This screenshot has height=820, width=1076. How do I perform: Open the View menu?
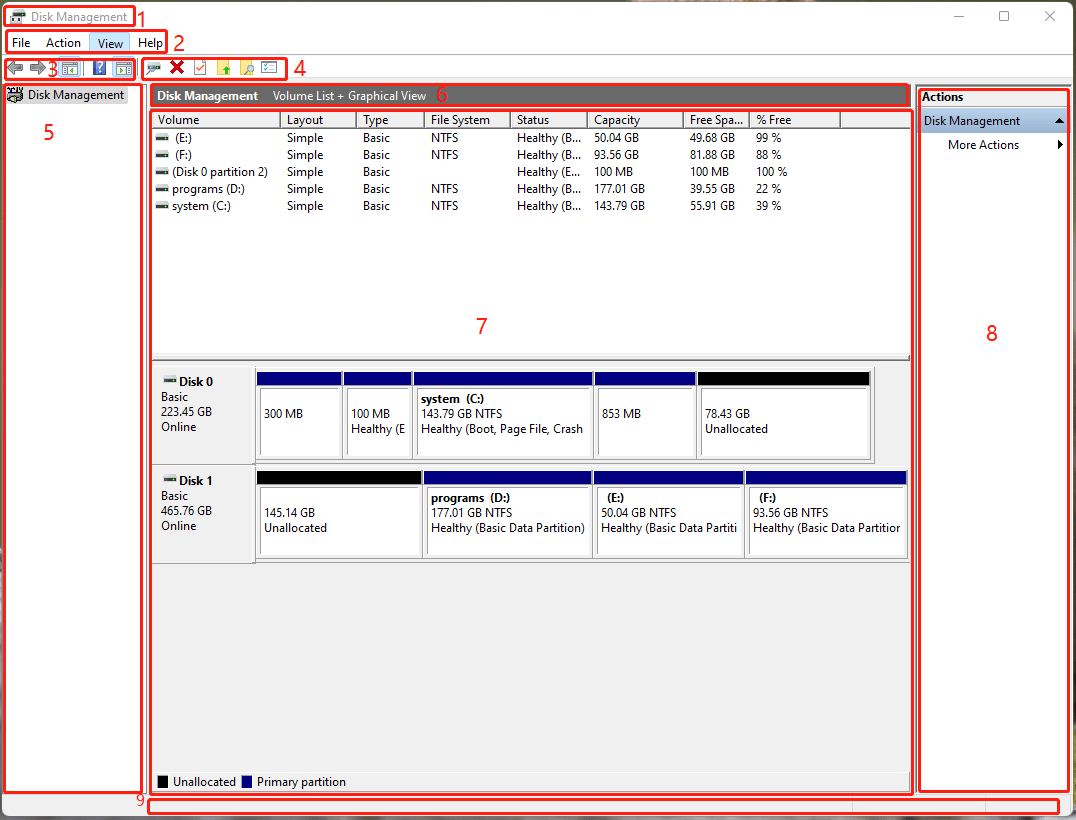click(x=110, y=43)
